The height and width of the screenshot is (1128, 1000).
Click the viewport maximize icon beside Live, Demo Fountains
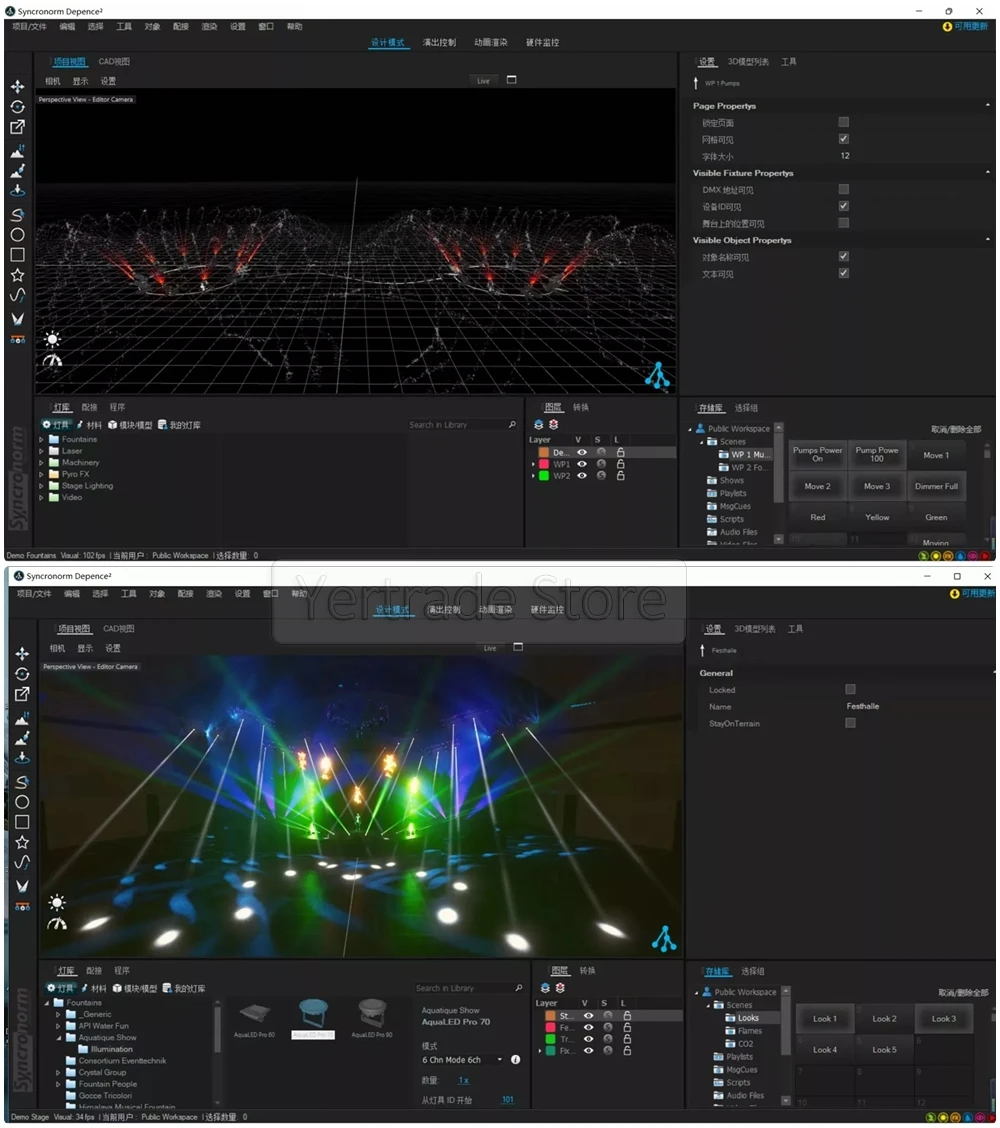pos(512,80)
